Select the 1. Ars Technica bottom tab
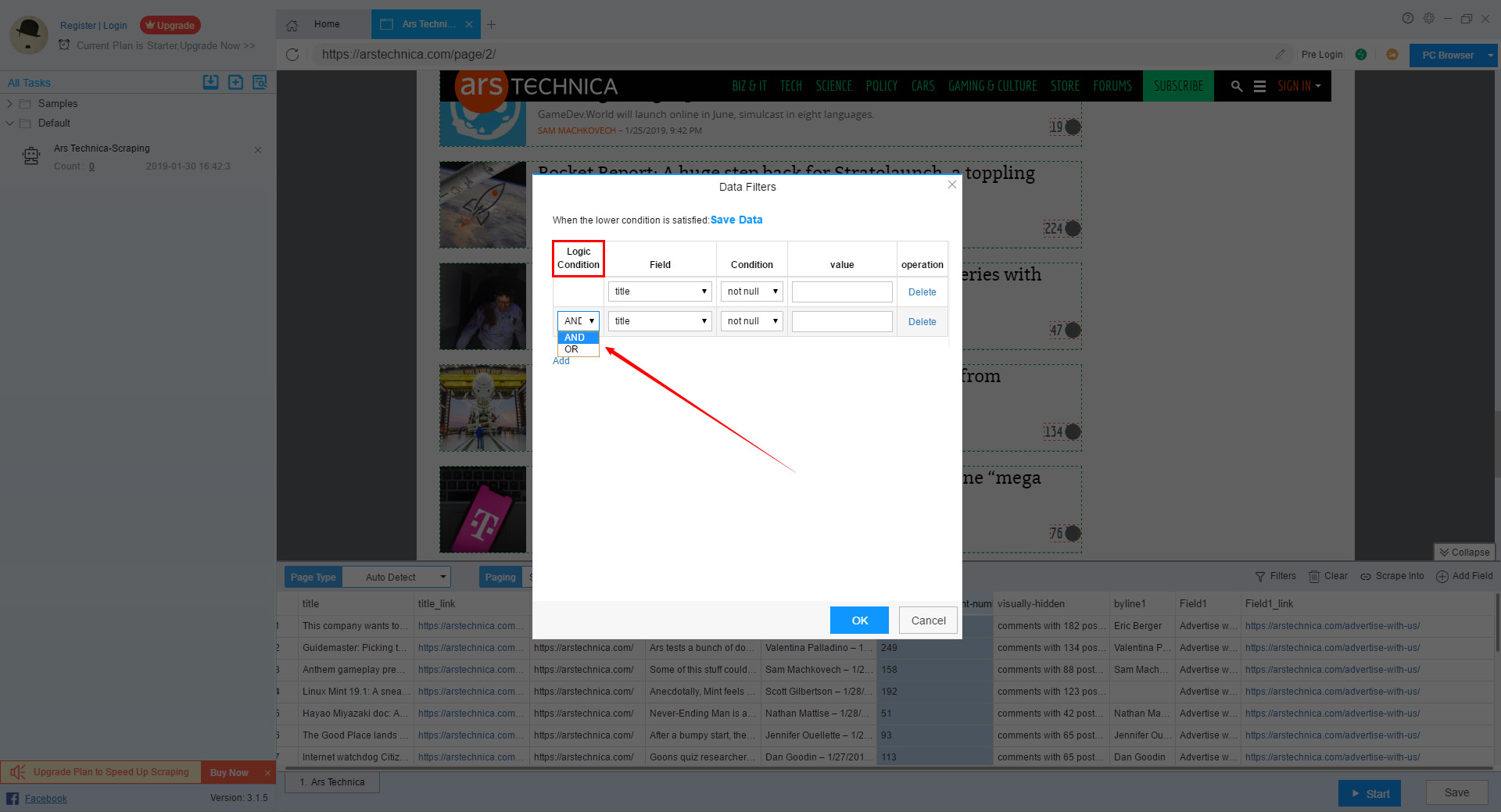Image resolution: width=1501 pixels, height=812 pixels. pos(332,782)
